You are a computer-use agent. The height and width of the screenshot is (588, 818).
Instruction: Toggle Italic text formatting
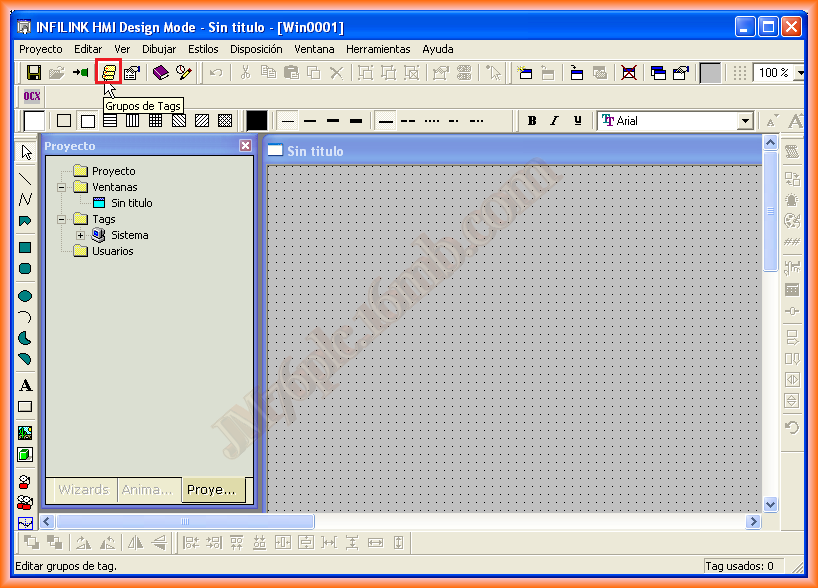(554, 121)
